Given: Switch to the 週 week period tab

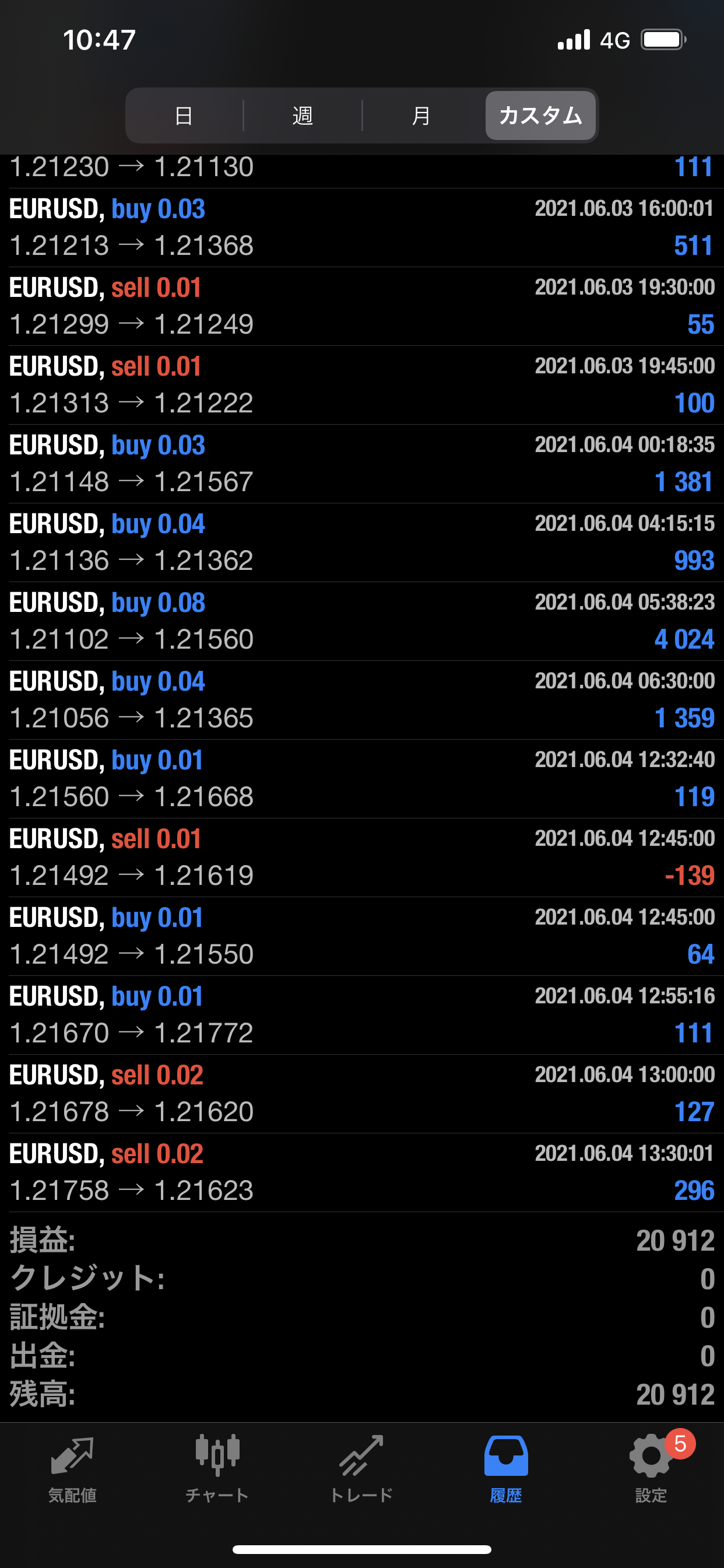Looking at the screenshot, I should coord(303,116).
